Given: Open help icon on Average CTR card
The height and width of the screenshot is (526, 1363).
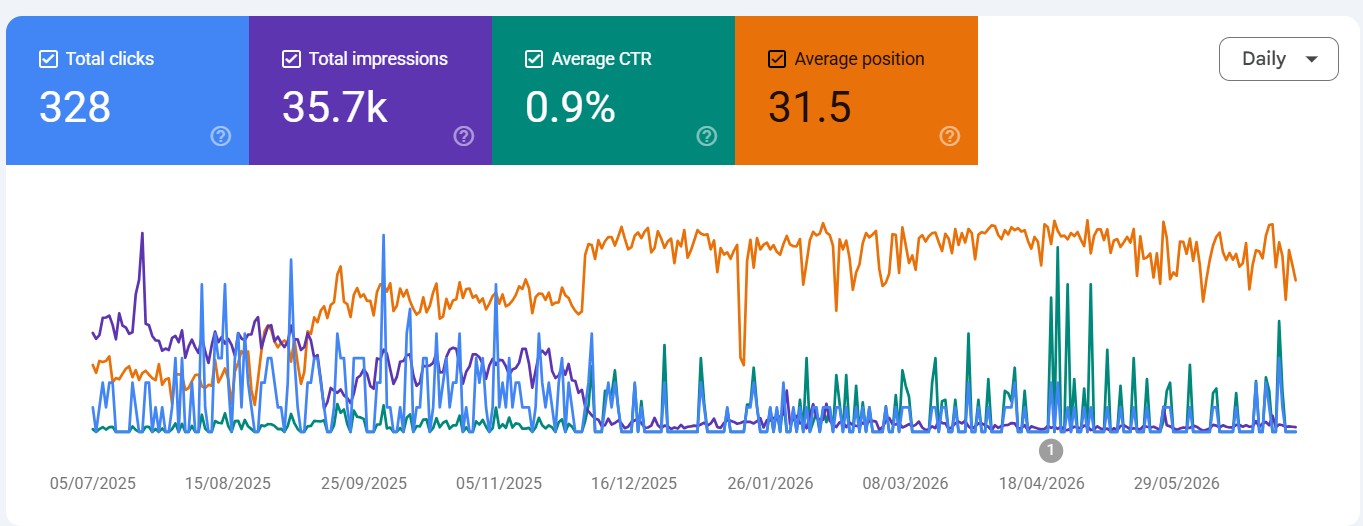Looking at the screenshot, I should point(707,136).
